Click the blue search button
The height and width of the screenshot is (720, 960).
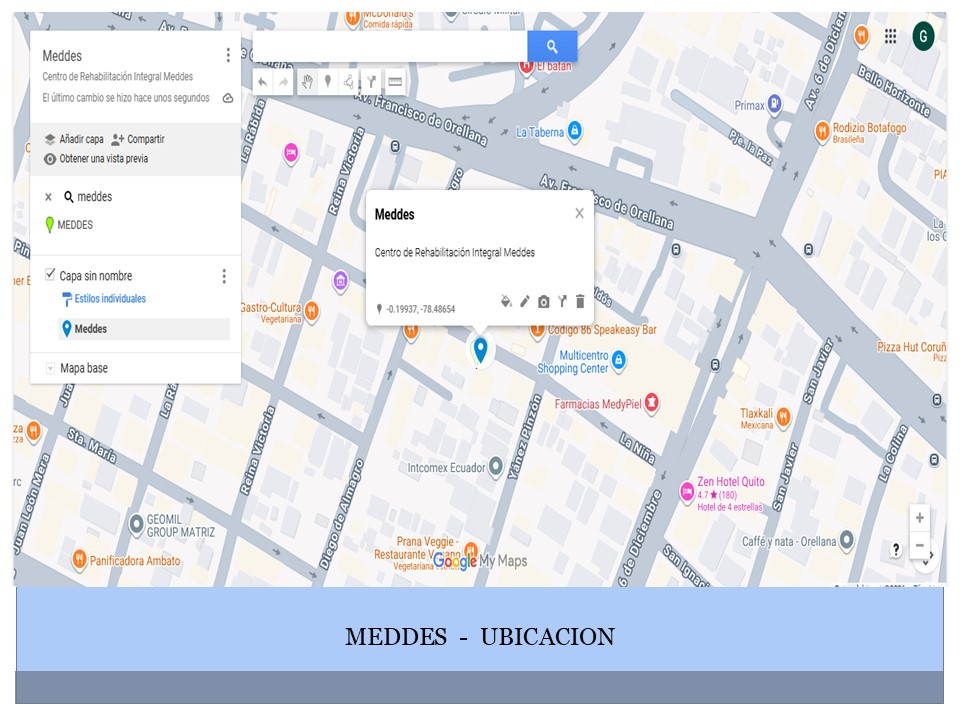[552, 46]
